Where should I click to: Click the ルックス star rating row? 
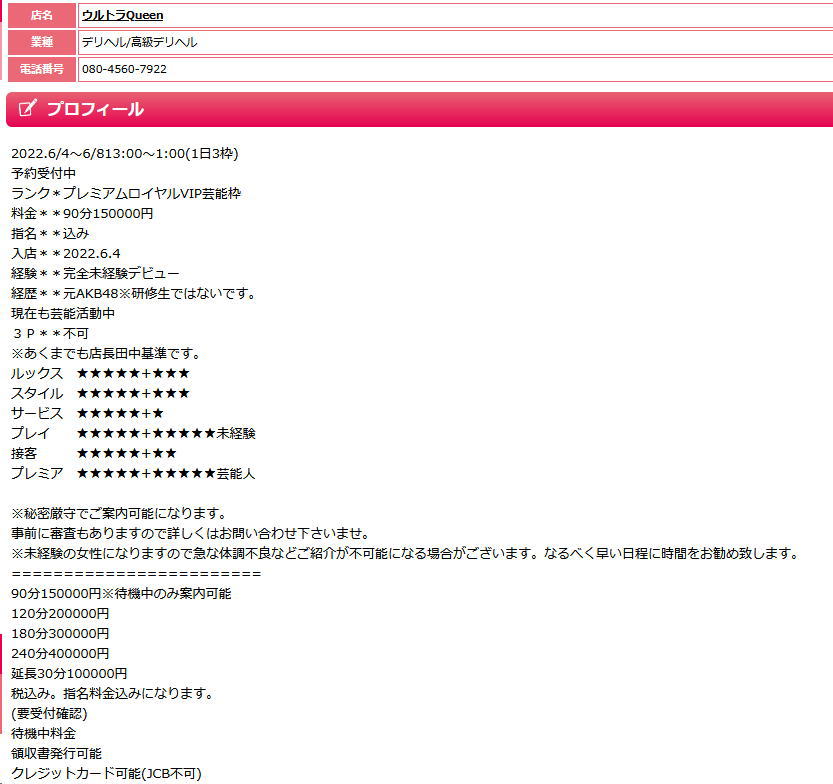point(100,373)
